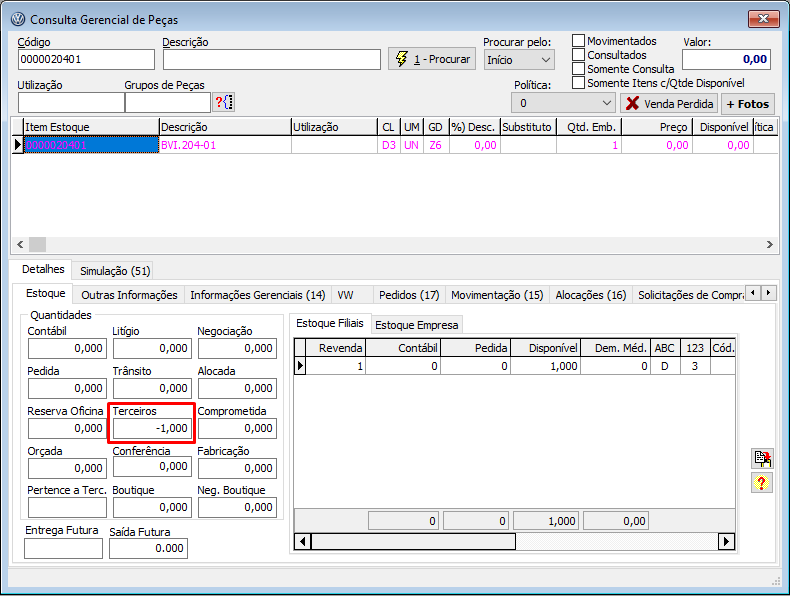Click the Item Estoque column header
The image size is (790, 596).
(x=91, y=127)
